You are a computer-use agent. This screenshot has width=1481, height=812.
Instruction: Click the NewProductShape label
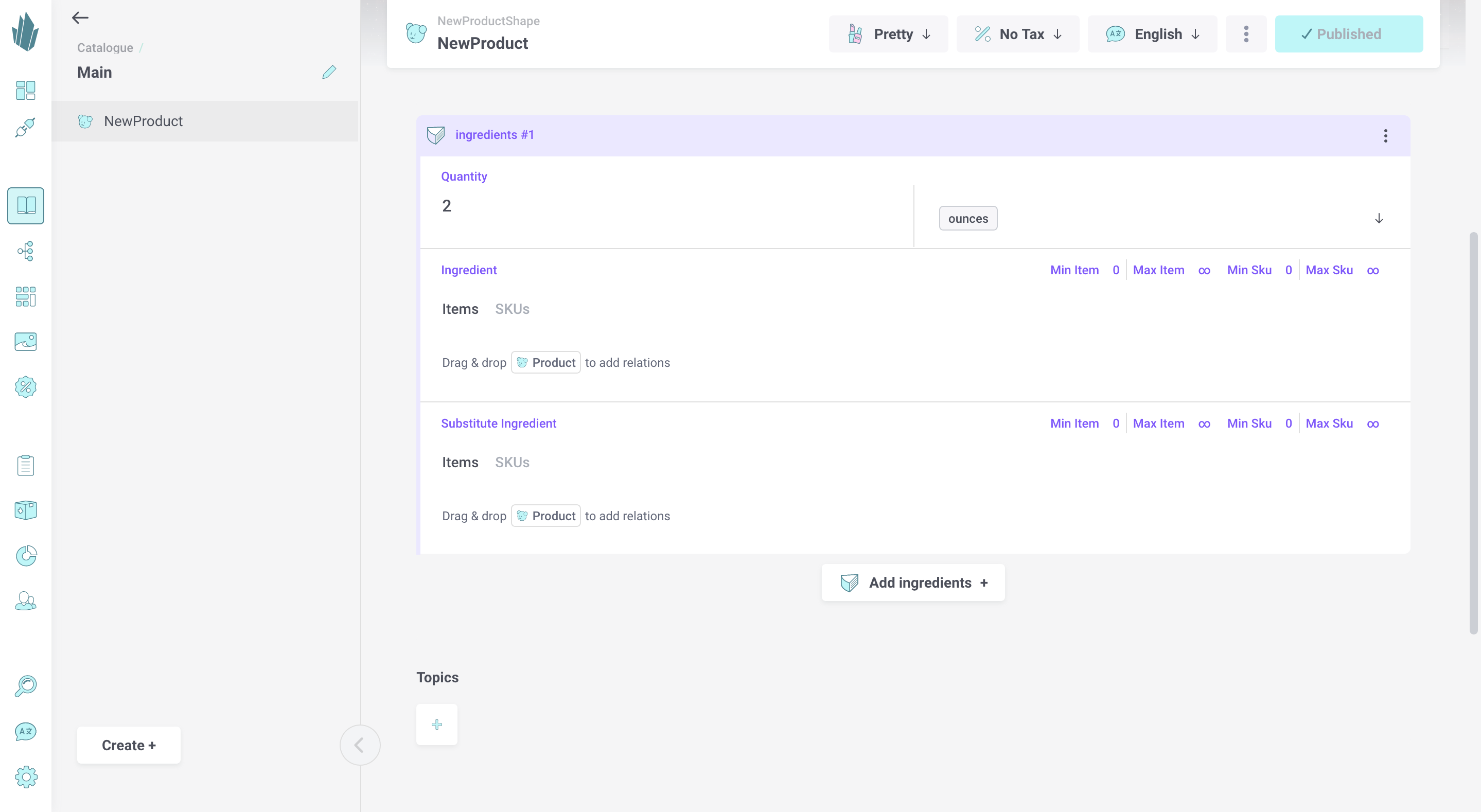click(x=488, y=21)
